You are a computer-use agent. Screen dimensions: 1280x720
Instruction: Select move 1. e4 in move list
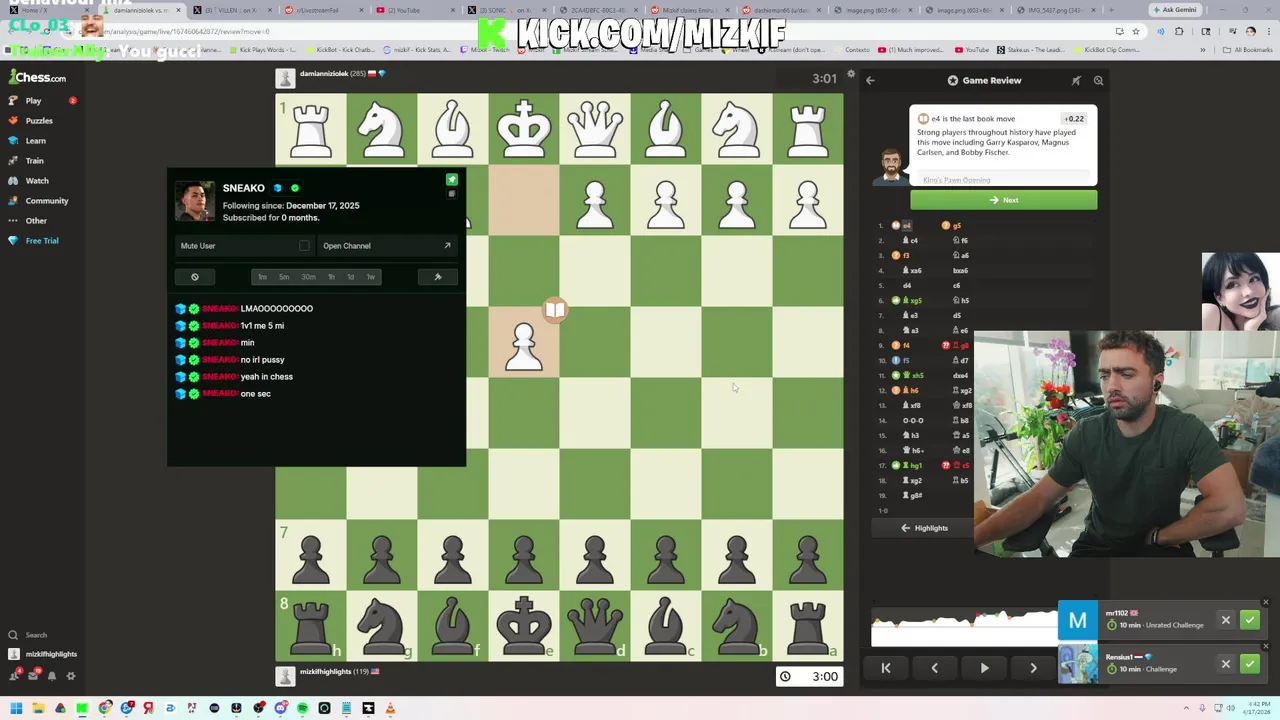tap(905, 226)
